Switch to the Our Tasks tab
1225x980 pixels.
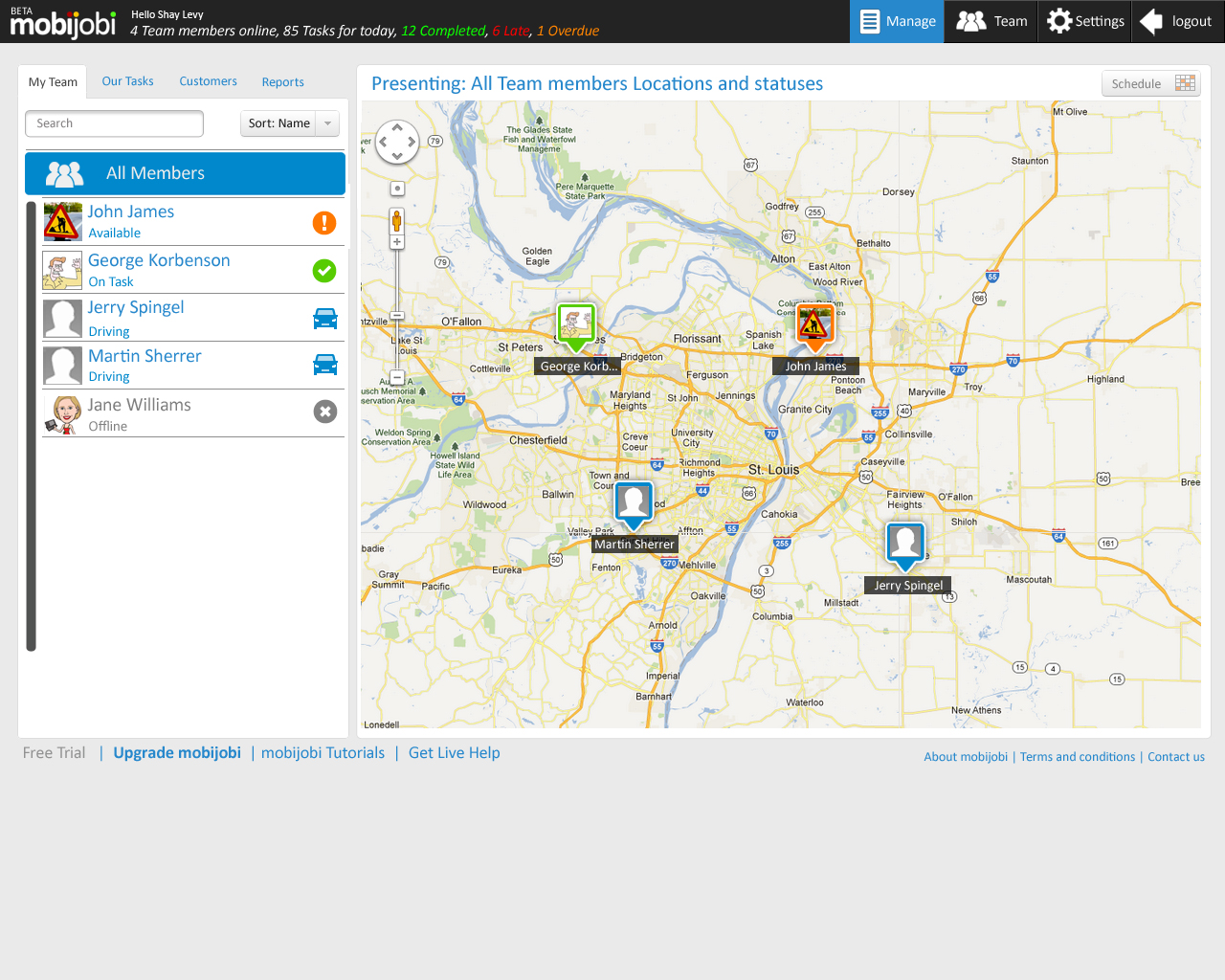(127, 81)
